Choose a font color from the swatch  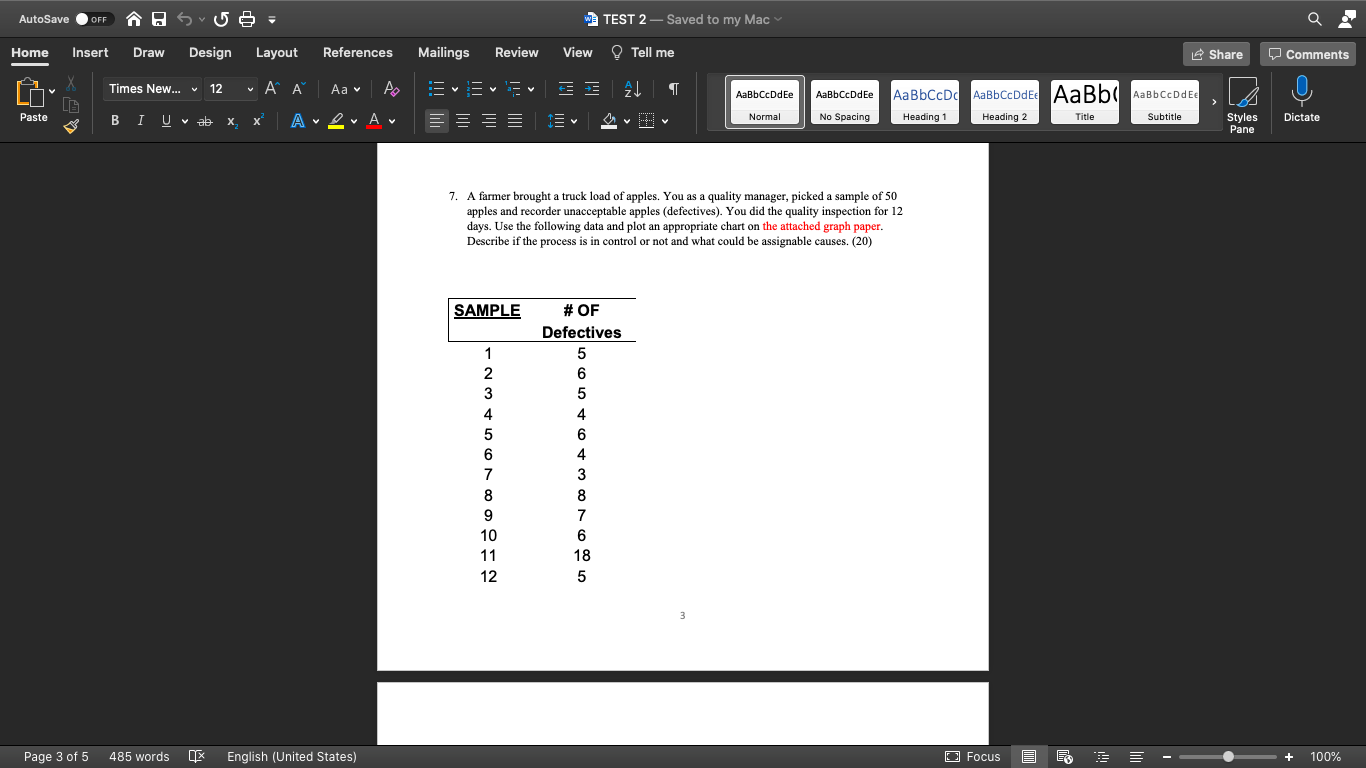pyautogui.click(x=372, y=120)
